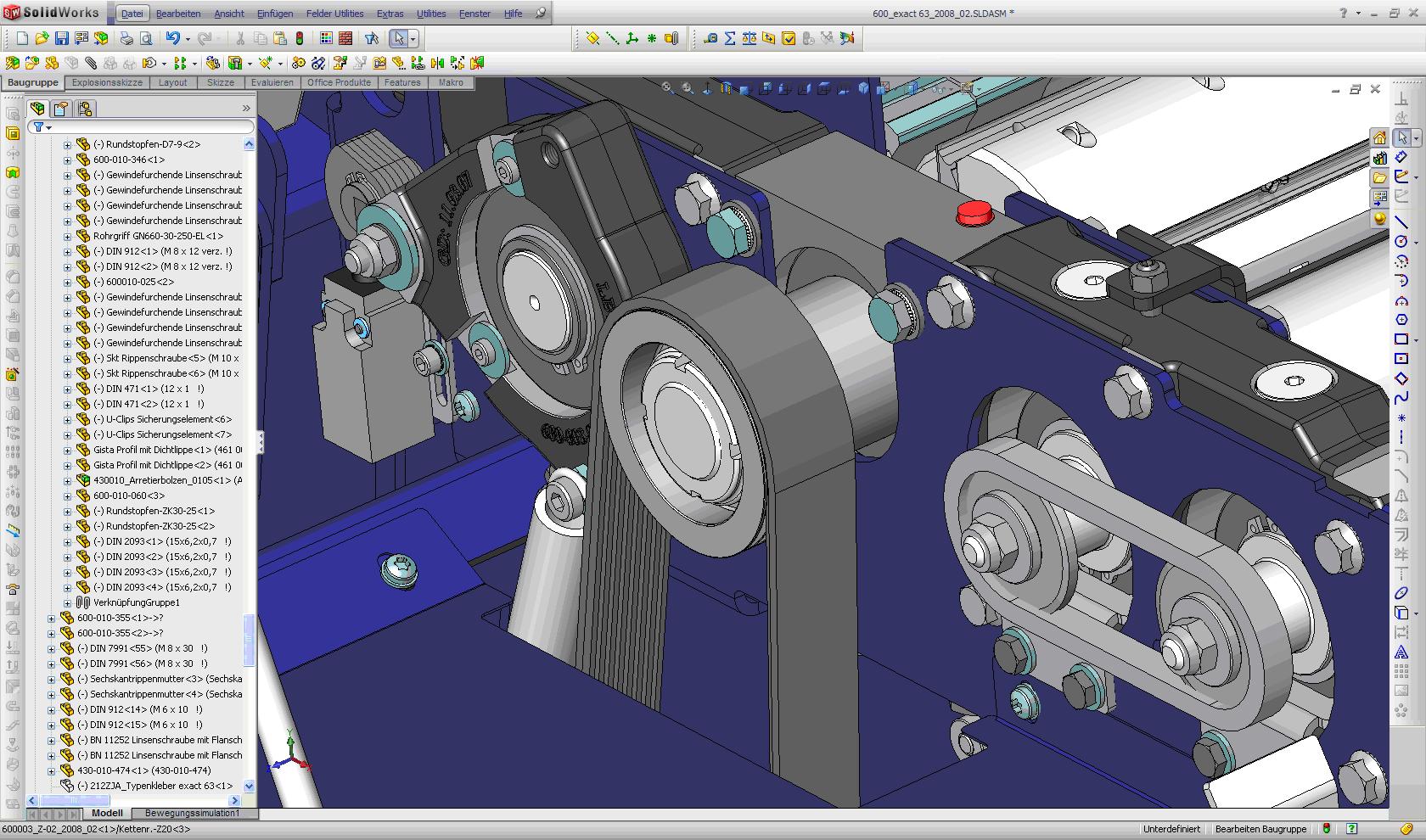Click the Rebuild traffic light icon

point(300,38)
